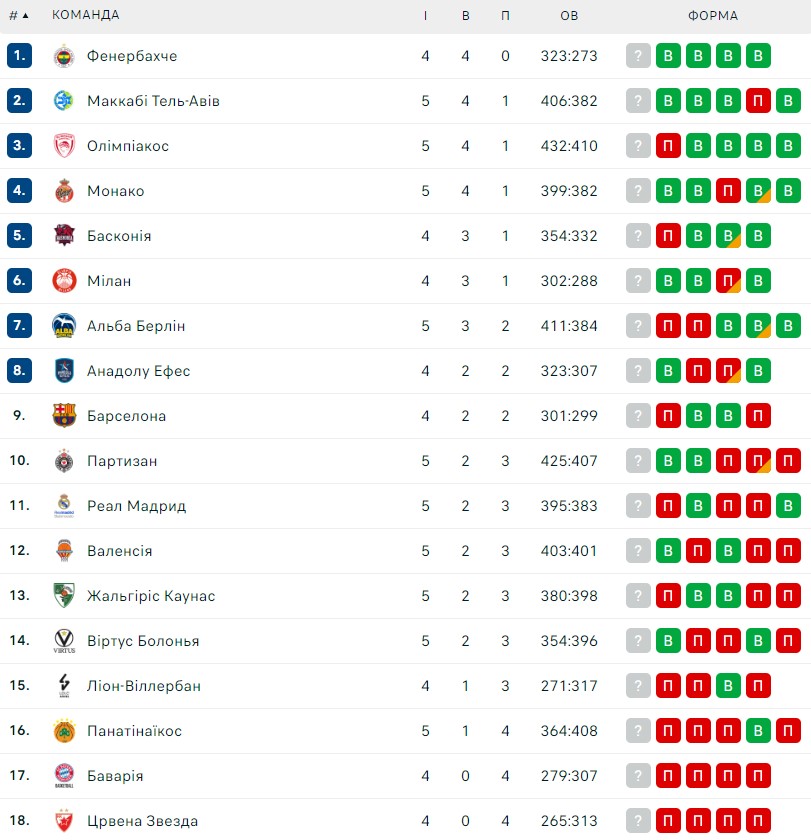Screen dimensions: 811x840
Task: Click the Crvena Zvezda shield logo
Action: (64, 821)
